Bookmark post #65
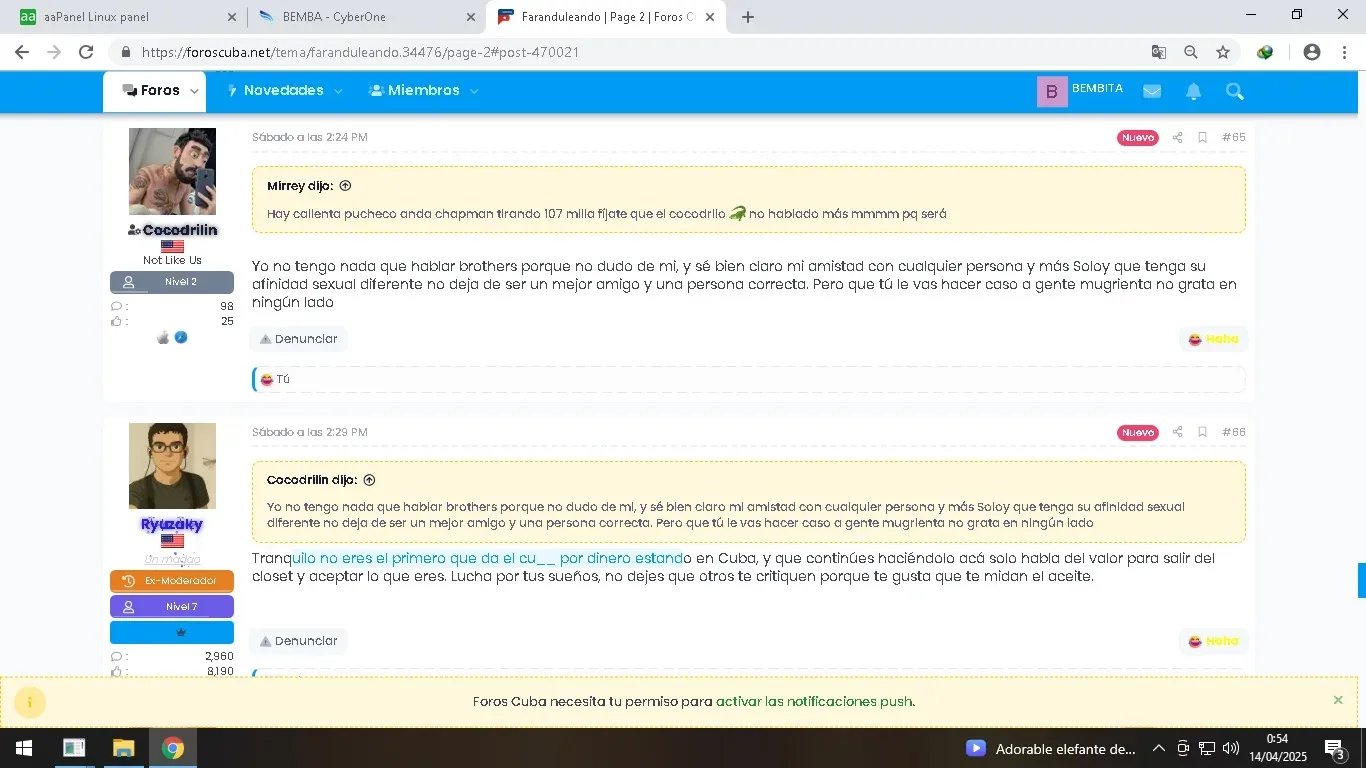Image resolution: width=1366 pixels, height=768 pixels. 1202,138
